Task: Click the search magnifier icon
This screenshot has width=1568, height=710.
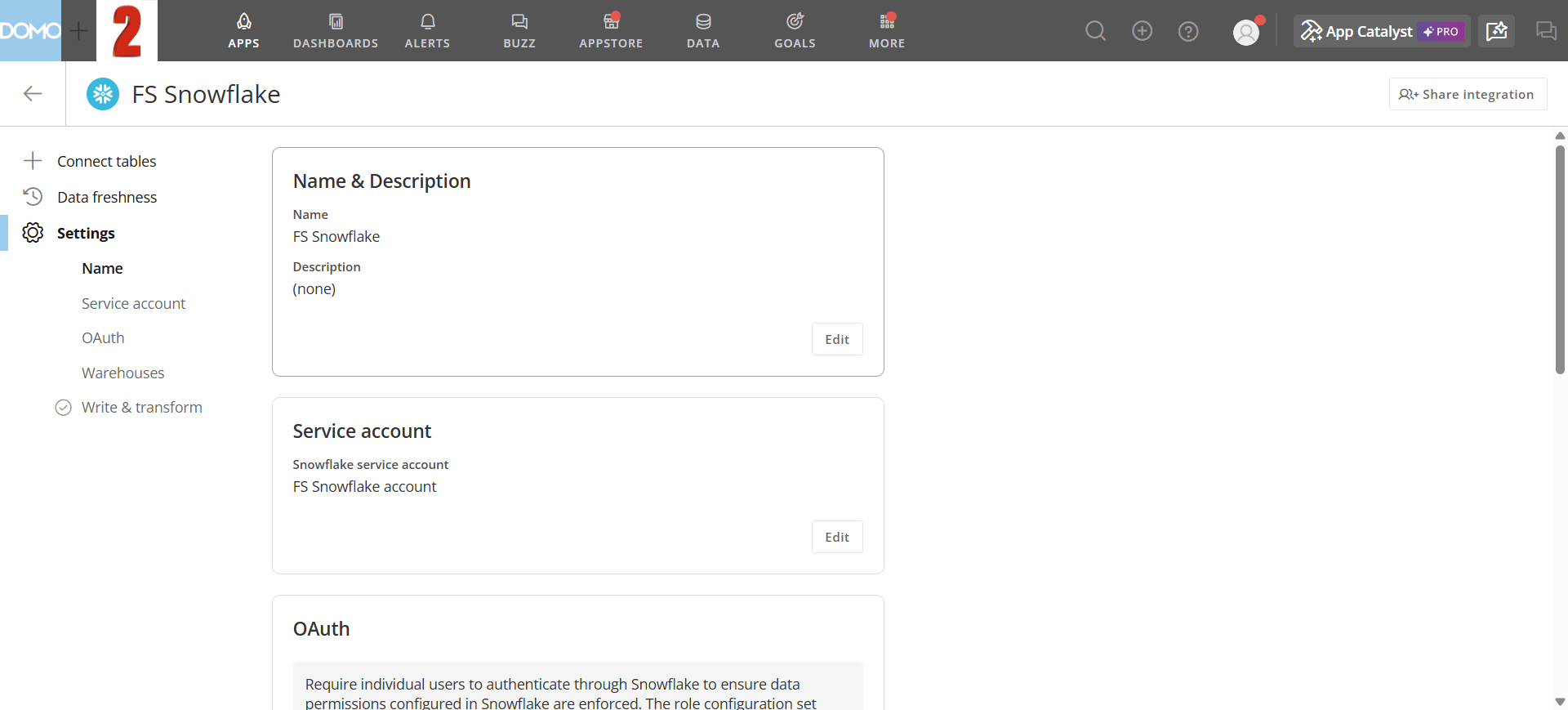Action: tap(1096, 31)
